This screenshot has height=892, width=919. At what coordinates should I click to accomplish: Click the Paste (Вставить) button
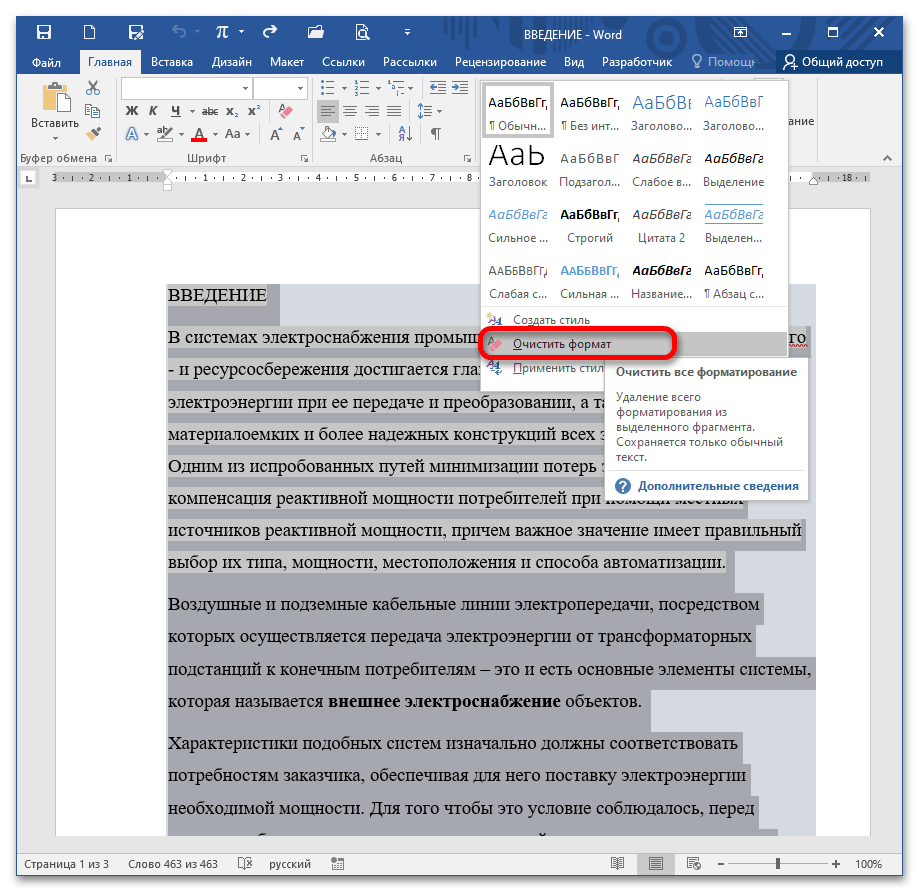click(x=55, y=111)
